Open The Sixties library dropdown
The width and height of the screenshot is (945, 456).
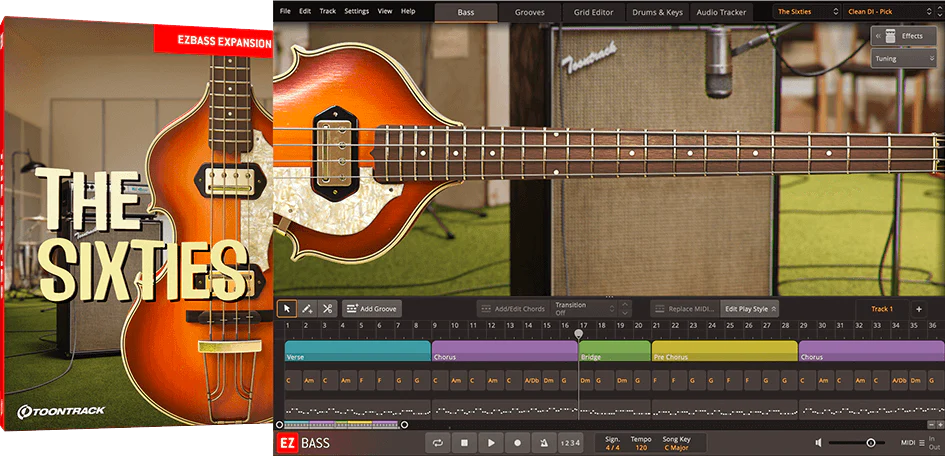click(x=806, y=12)
